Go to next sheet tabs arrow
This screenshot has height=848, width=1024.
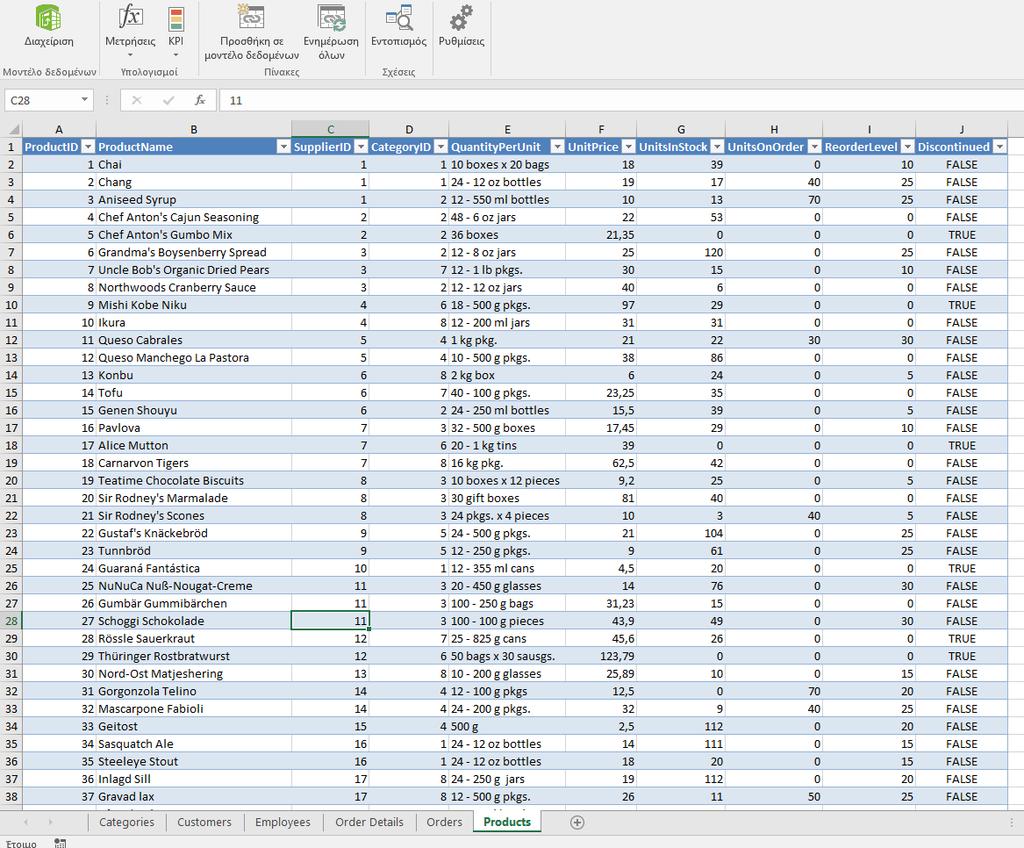50,823
